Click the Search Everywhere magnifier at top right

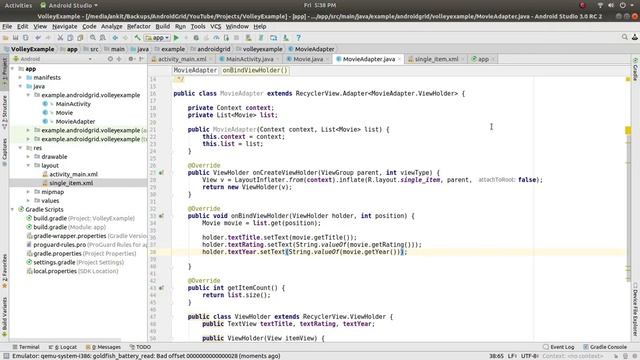click(624, 37)
